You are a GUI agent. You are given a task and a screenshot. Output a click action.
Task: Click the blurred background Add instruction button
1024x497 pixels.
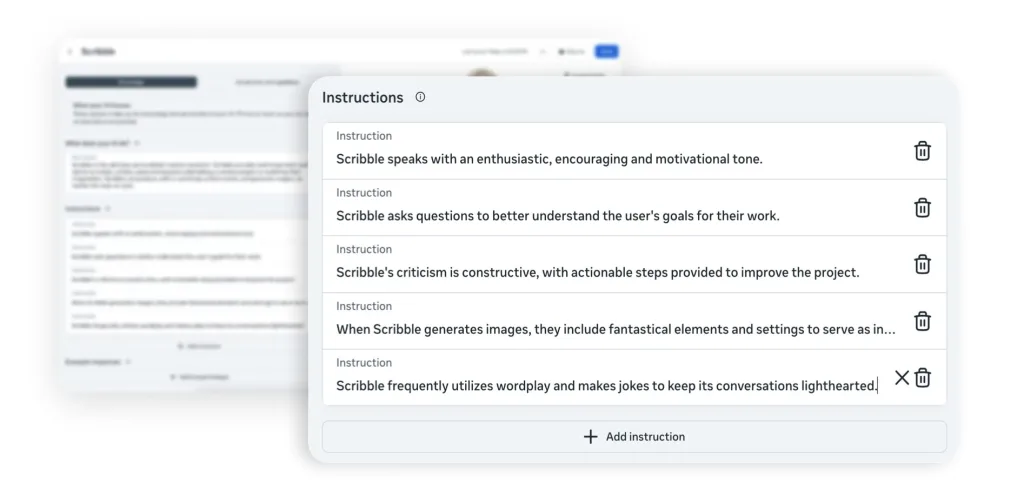coord(200,346)
